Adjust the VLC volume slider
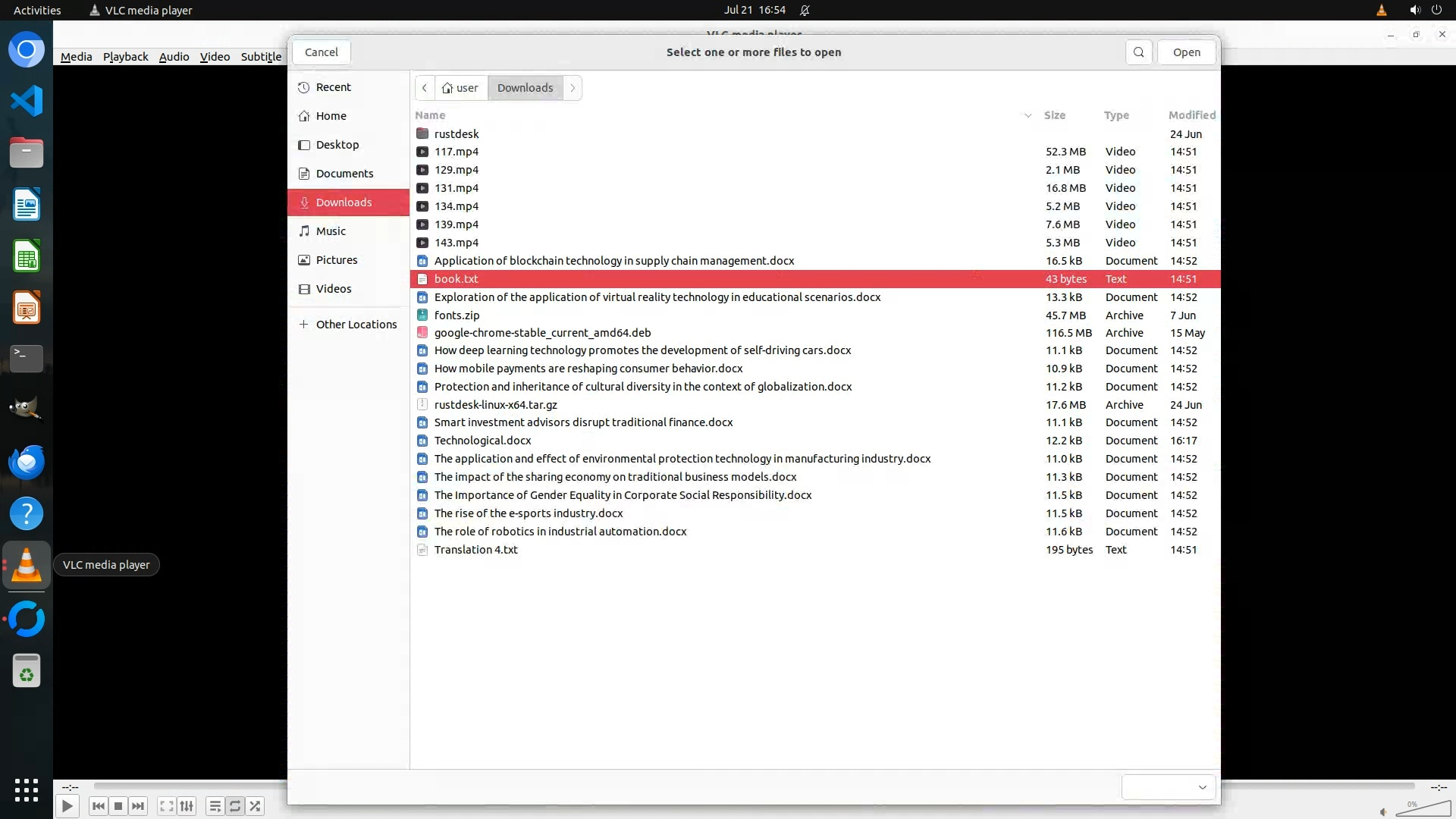Screen dimensions: 1456x819 [x=1423, y=809]
